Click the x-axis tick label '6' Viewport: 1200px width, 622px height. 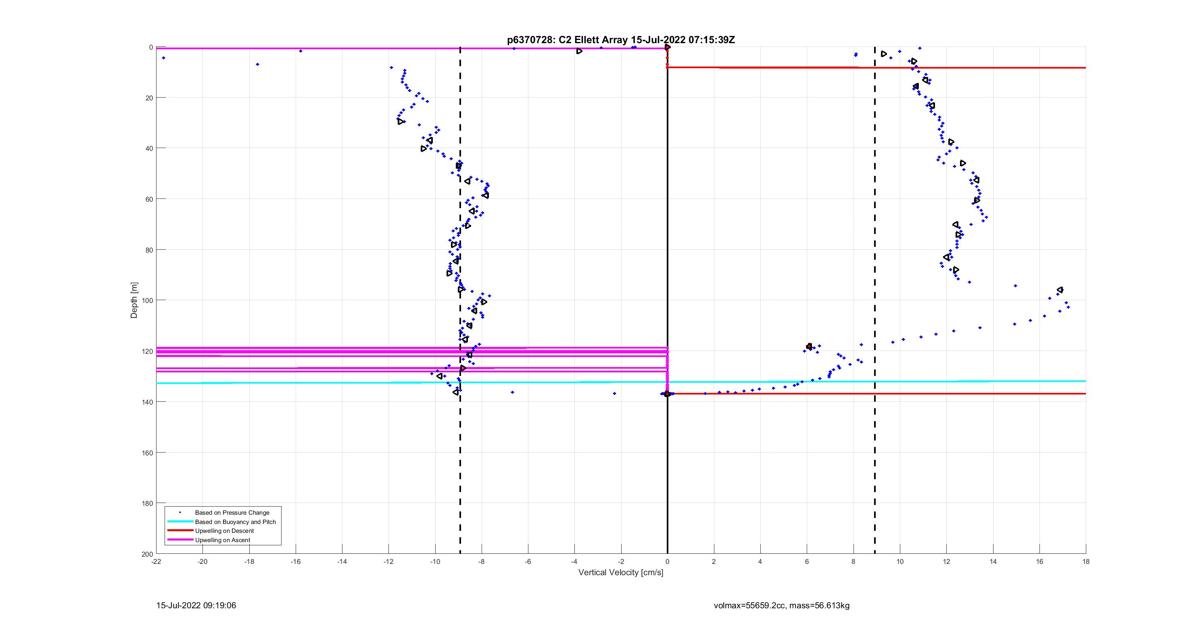coord(807,562)
